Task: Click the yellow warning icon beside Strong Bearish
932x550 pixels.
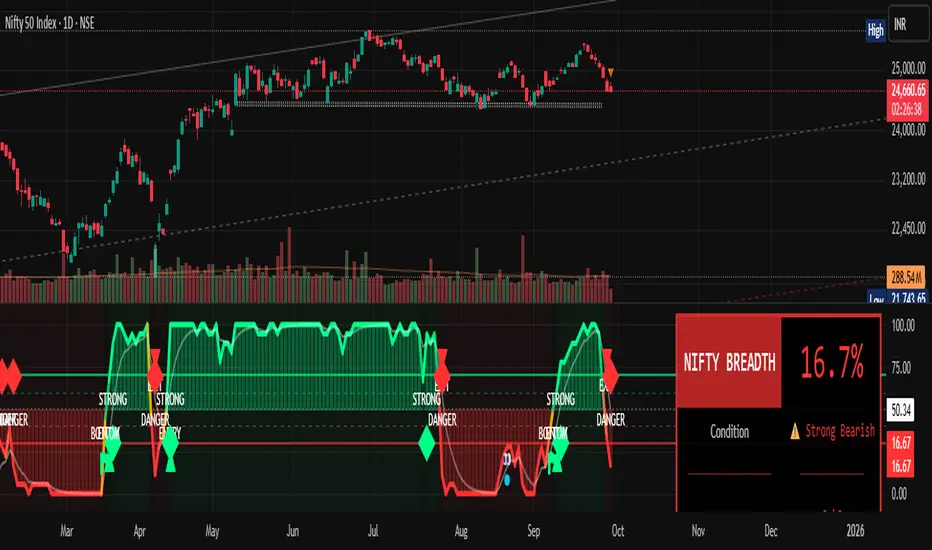Action: [795, 431]
